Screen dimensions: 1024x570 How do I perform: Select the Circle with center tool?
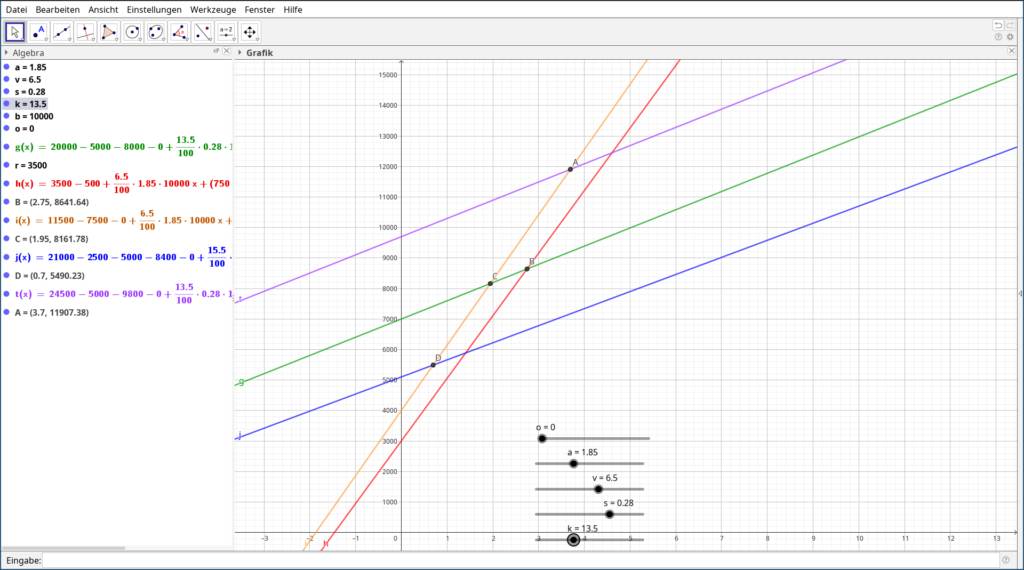pyautogui.click(x=132, y=32)
